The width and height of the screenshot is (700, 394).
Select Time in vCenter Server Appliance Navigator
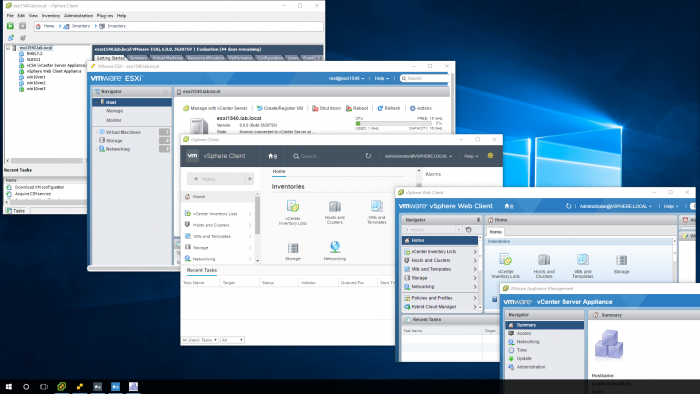[521, 350]
